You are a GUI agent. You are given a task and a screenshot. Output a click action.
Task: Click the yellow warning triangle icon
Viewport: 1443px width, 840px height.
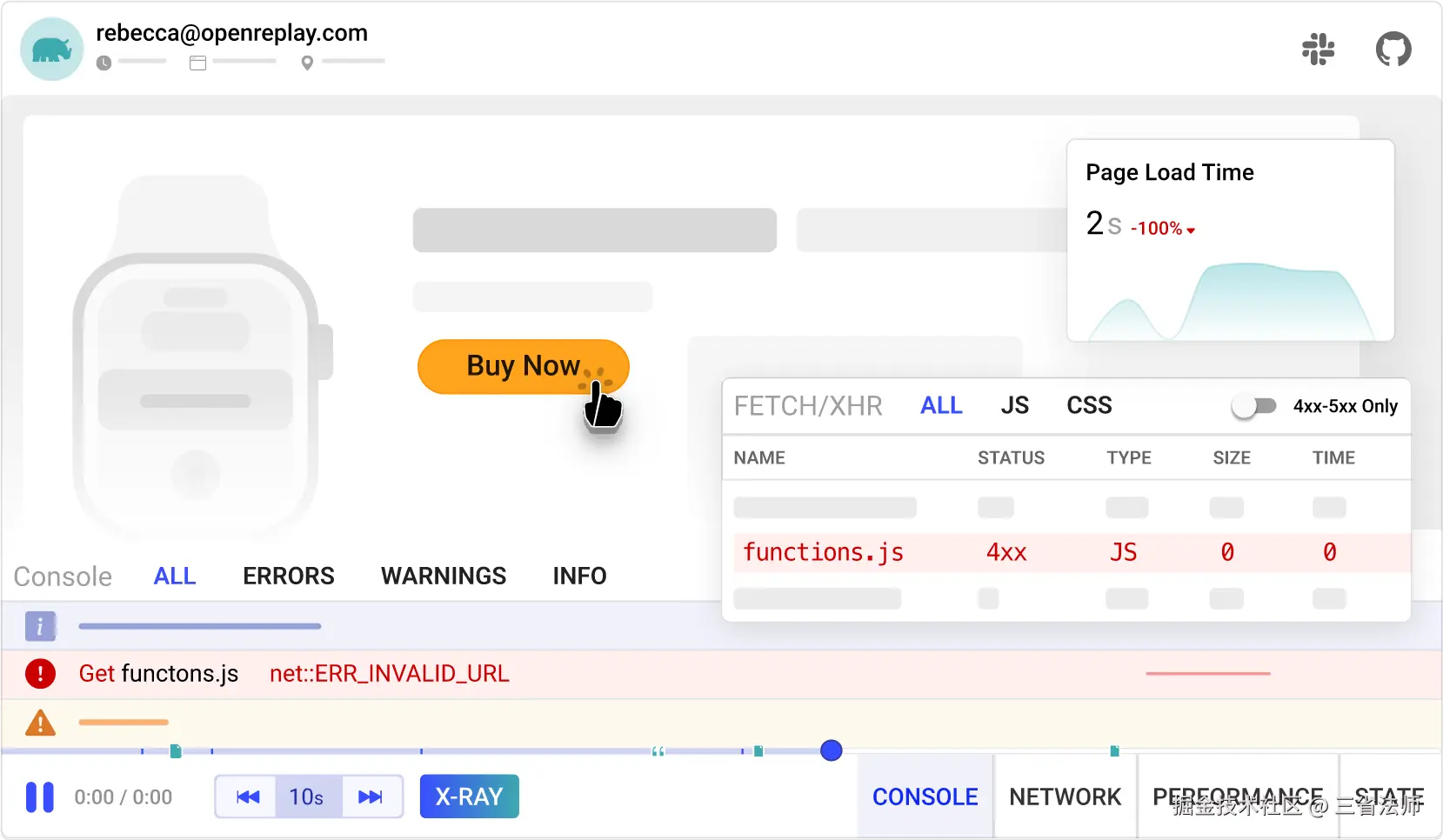point(40,723)
